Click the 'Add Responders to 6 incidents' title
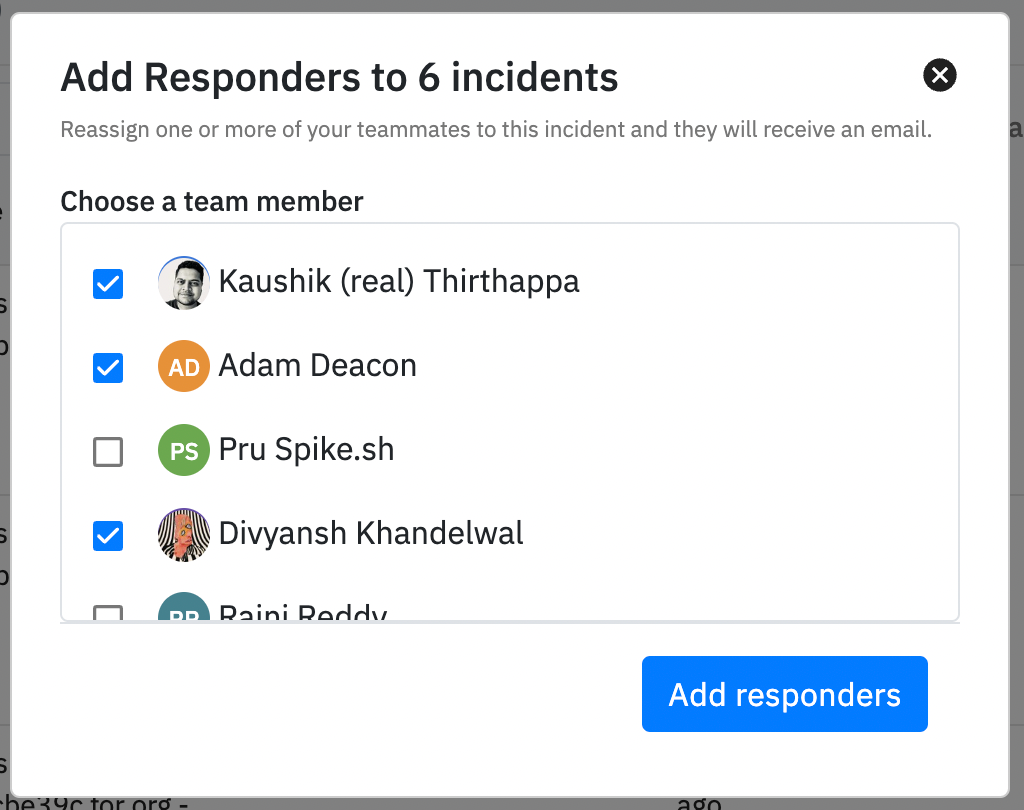The height and width of the screenshot is (810, 1024). click(x=339, y=77)
